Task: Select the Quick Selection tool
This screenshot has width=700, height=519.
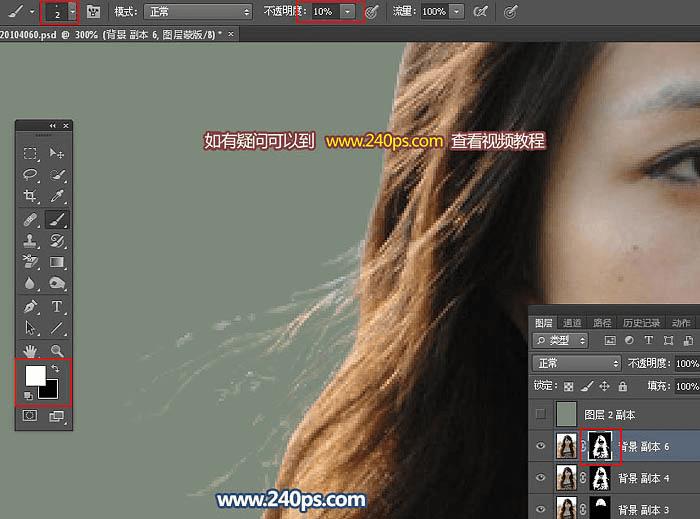Action: pos(57,174)
